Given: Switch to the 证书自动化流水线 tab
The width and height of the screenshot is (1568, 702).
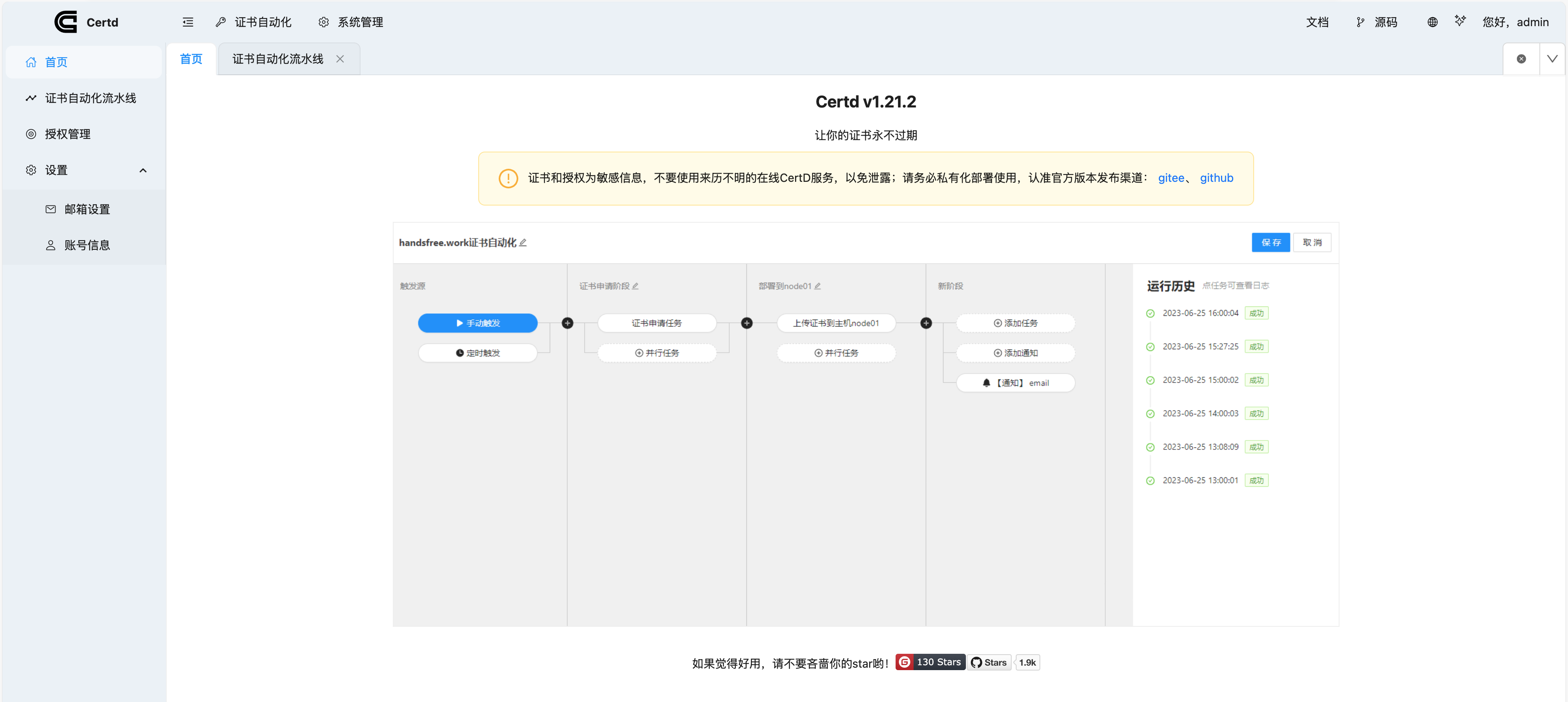Looking at the screenshot, I should [278, 59].
